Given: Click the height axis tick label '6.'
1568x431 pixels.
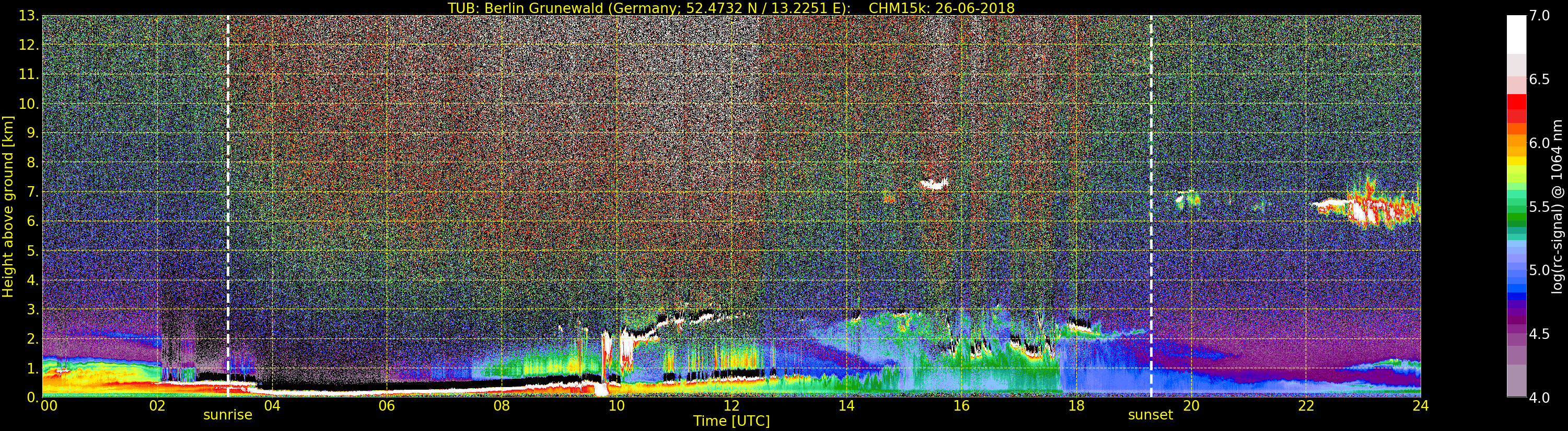Looking at the screenshot, I should (32, 221).
